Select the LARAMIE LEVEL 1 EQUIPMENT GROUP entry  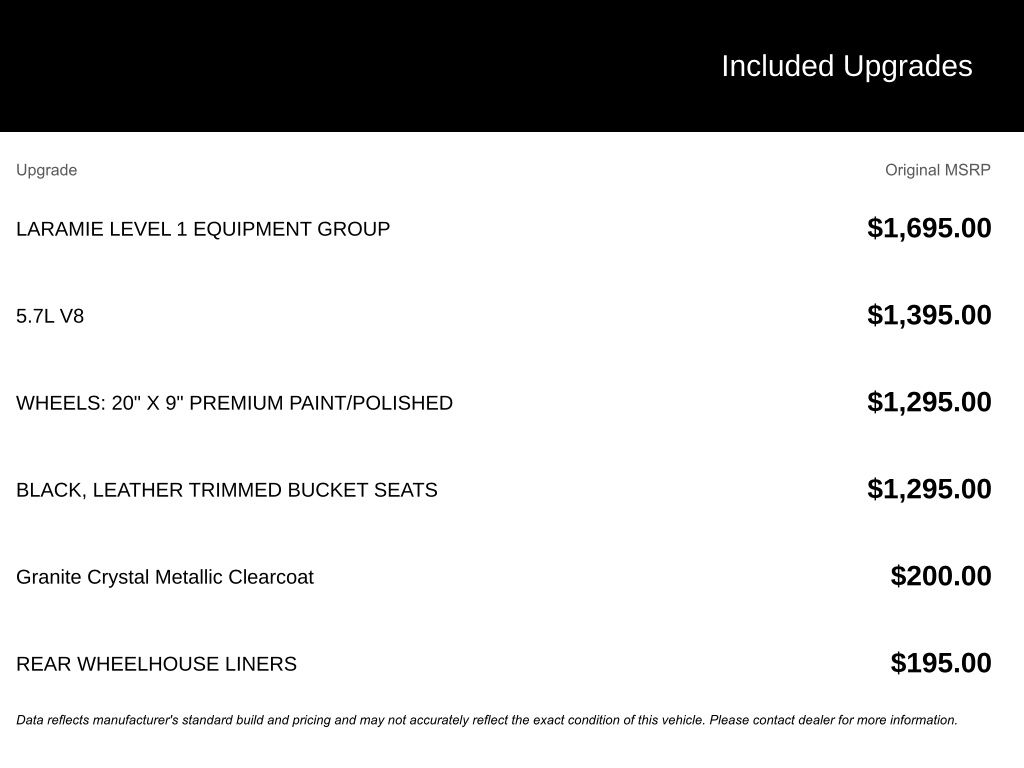(x=203, y=229)
